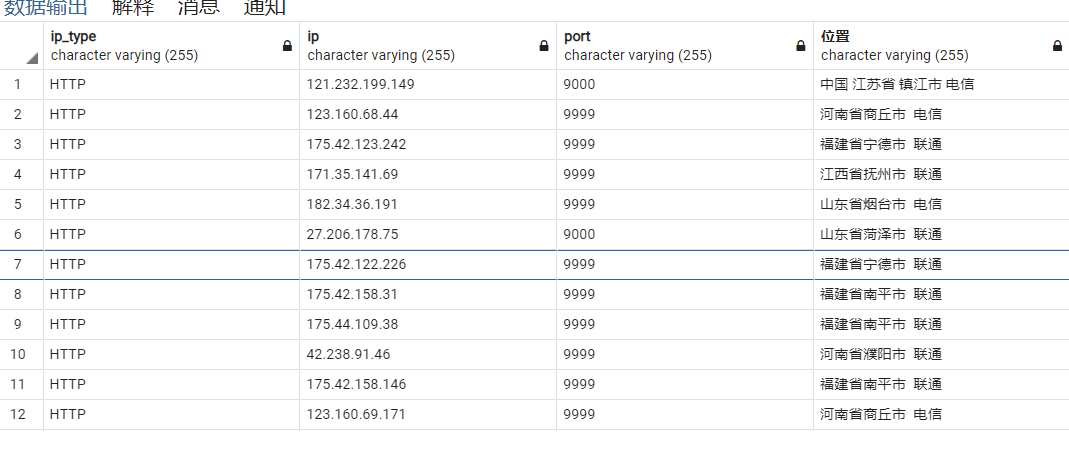
Task: Open the 解释 tab
Action: (133, 8)
